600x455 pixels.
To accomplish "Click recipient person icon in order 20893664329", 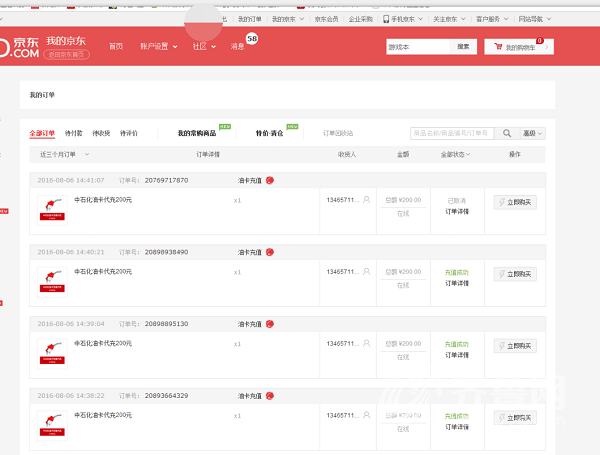I will point(366,415).
